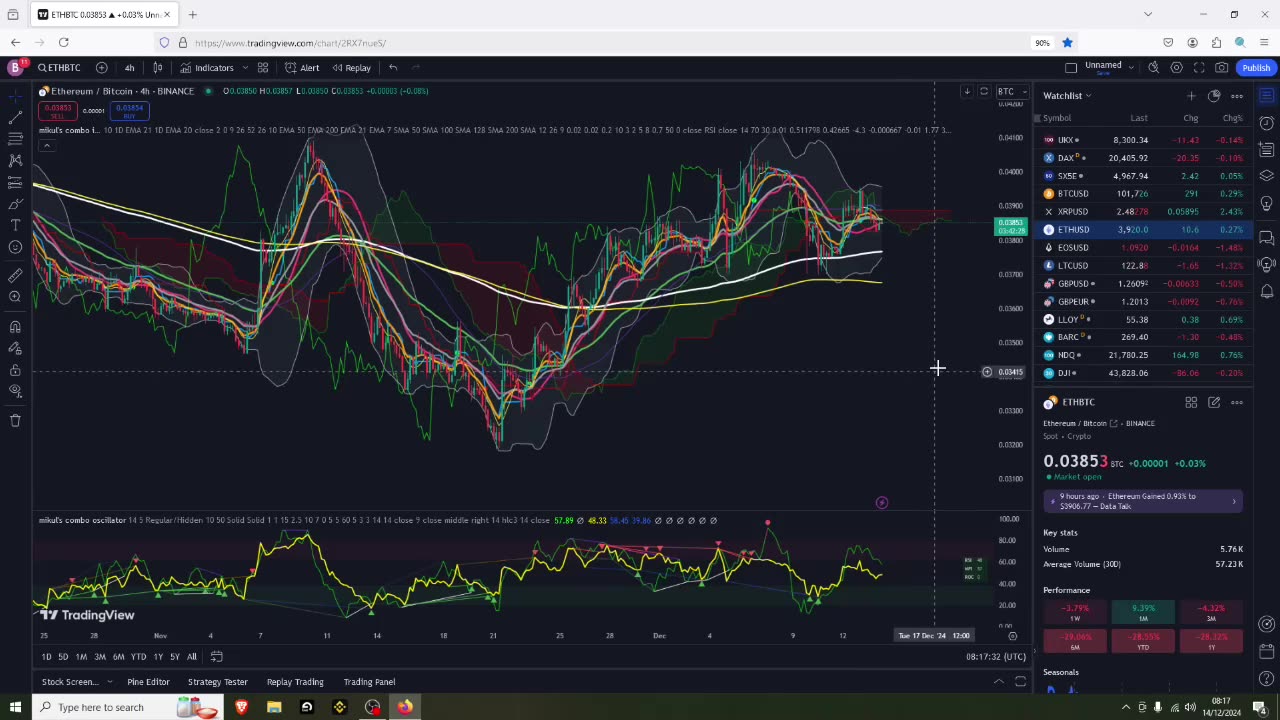Maximize the bottom panel
This screenshot has width=1280, height=720.
click(1020, 682)
